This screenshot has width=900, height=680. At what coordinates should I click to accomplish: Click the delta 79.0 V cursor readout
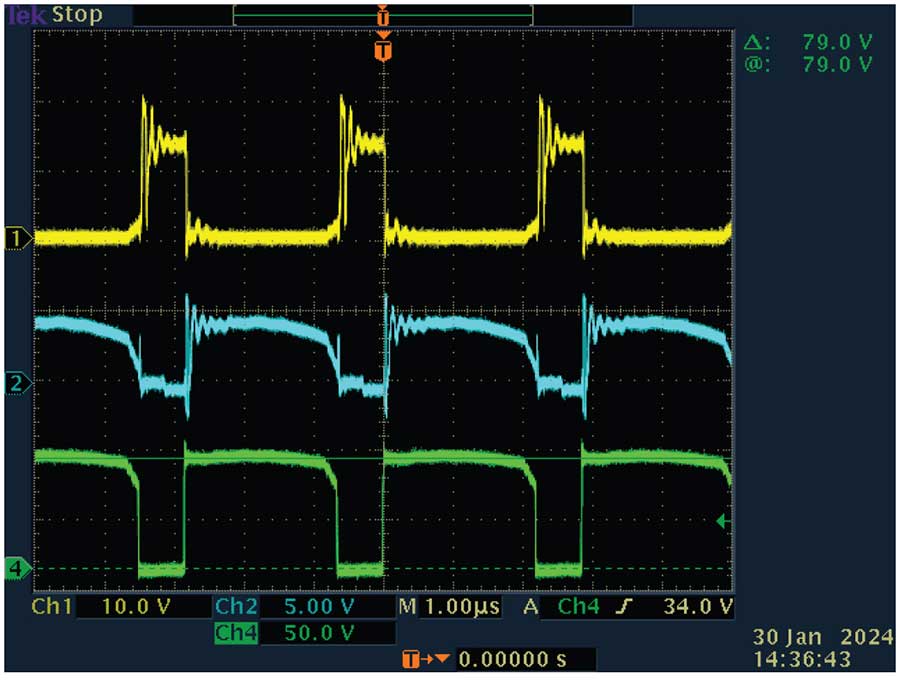pyautogui.click(x=808, y=42)
